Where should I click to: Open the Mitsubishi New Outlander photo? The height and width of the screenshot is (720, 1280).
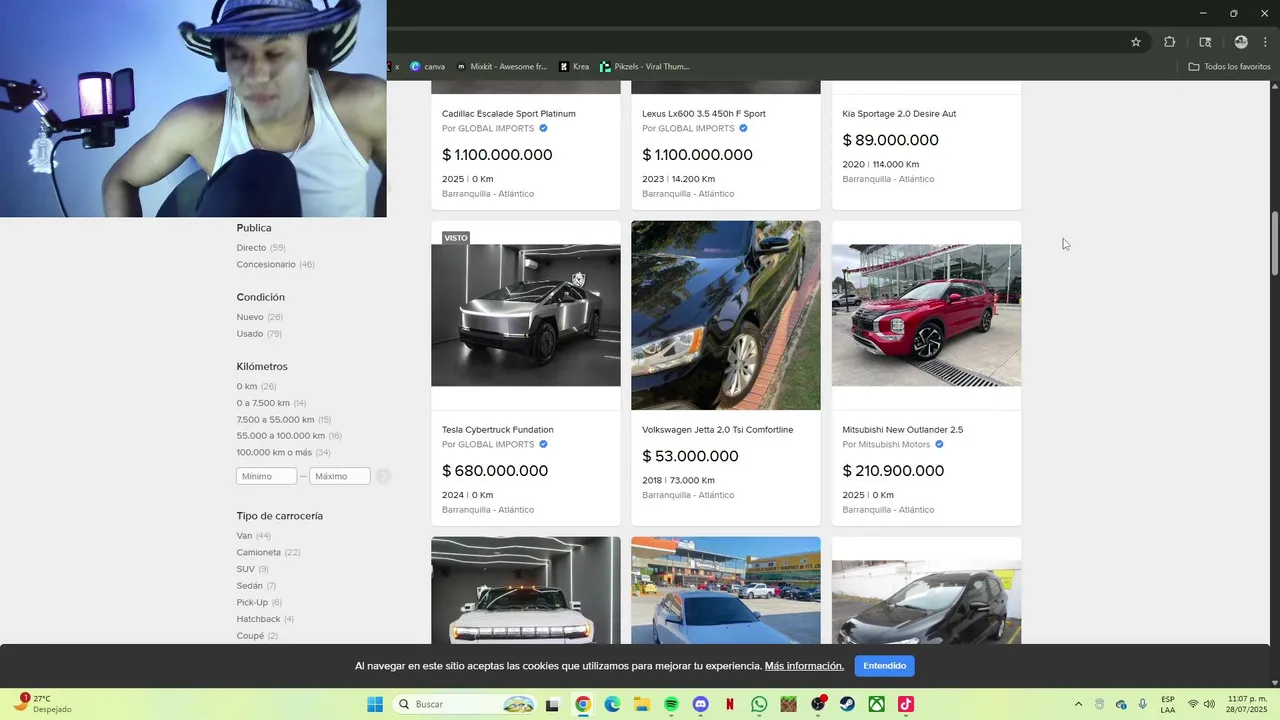tap(927, 315)
